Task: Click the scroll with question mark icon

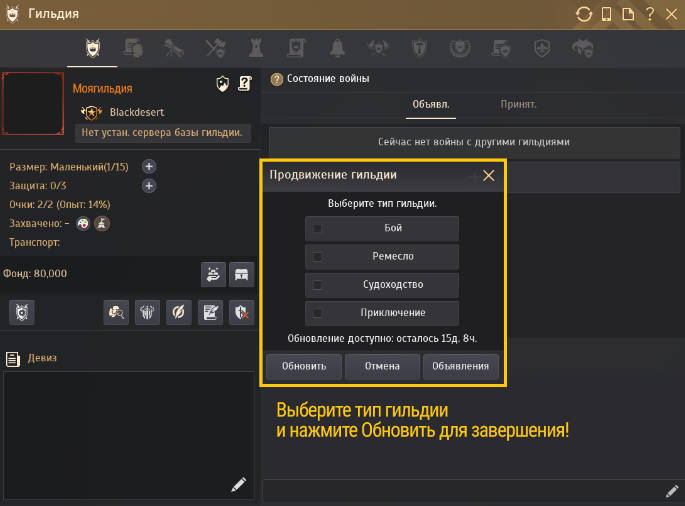Action: [245, 83]
